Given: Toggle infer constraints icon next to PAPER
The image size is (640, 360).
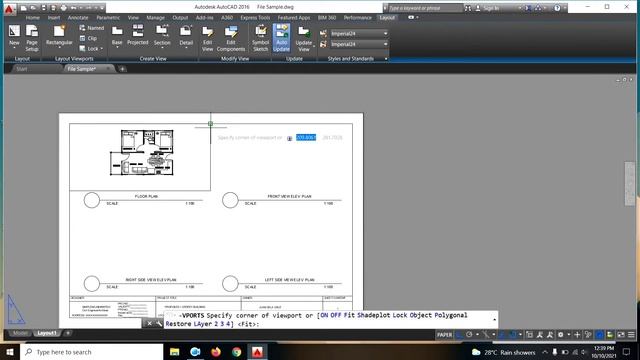Looking at the screenshot, I should coord(460,335).
